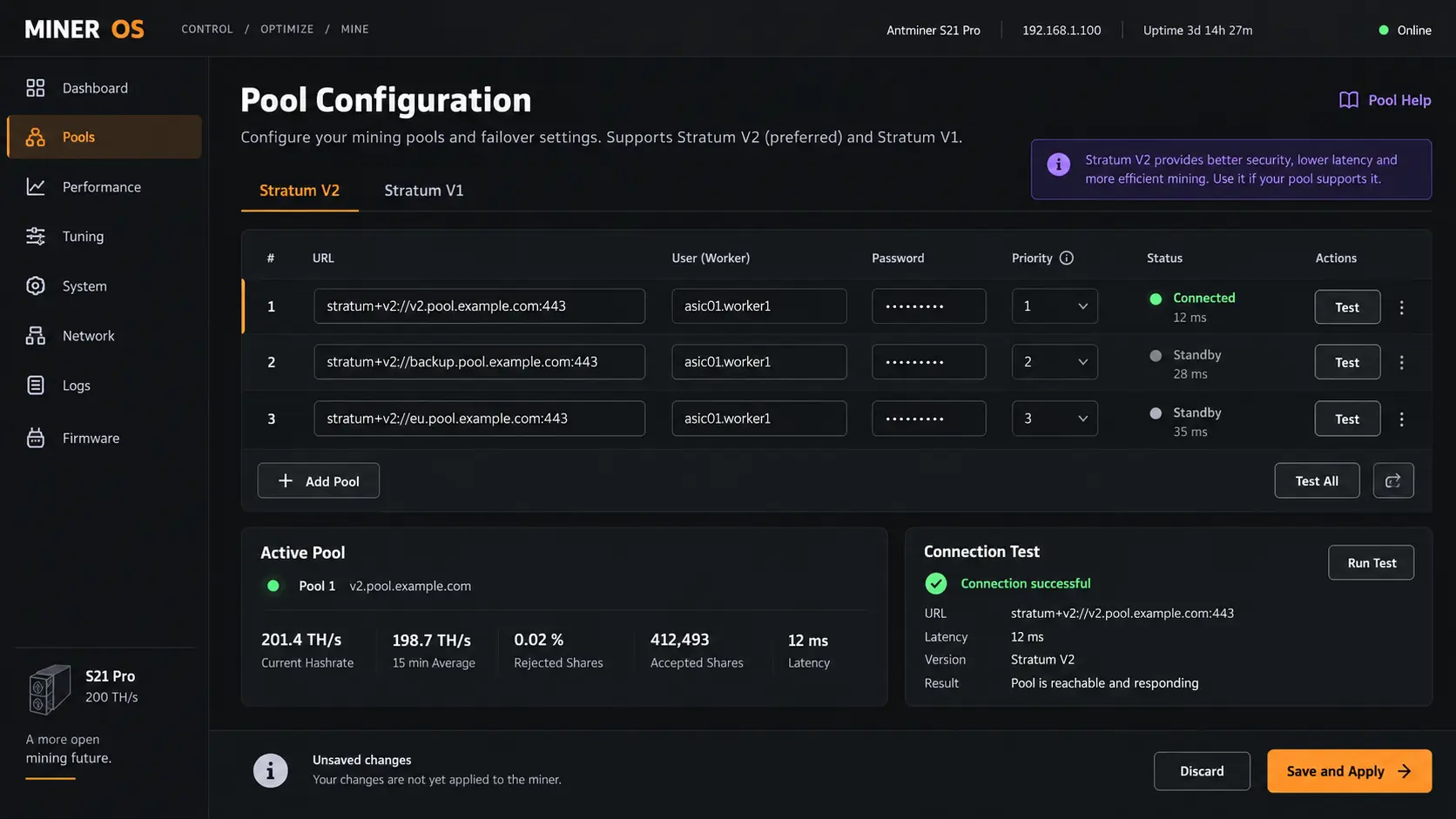
Task: Click the Performance chart icon
Action: pyautogui.click(x=35, y=187)
